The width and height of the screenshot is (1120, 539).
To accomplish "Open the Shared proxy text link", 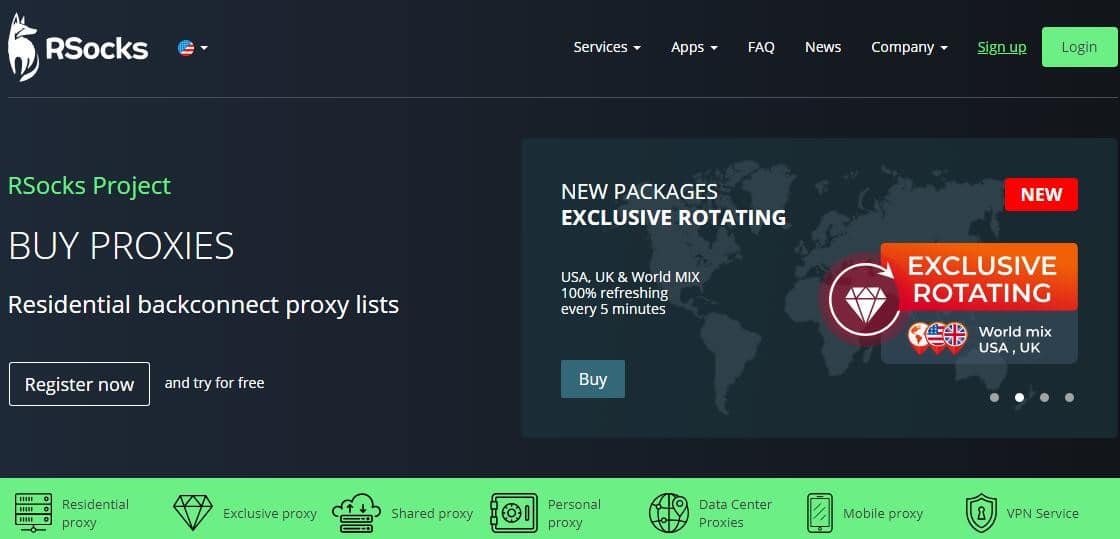I will tap(432, 513).
